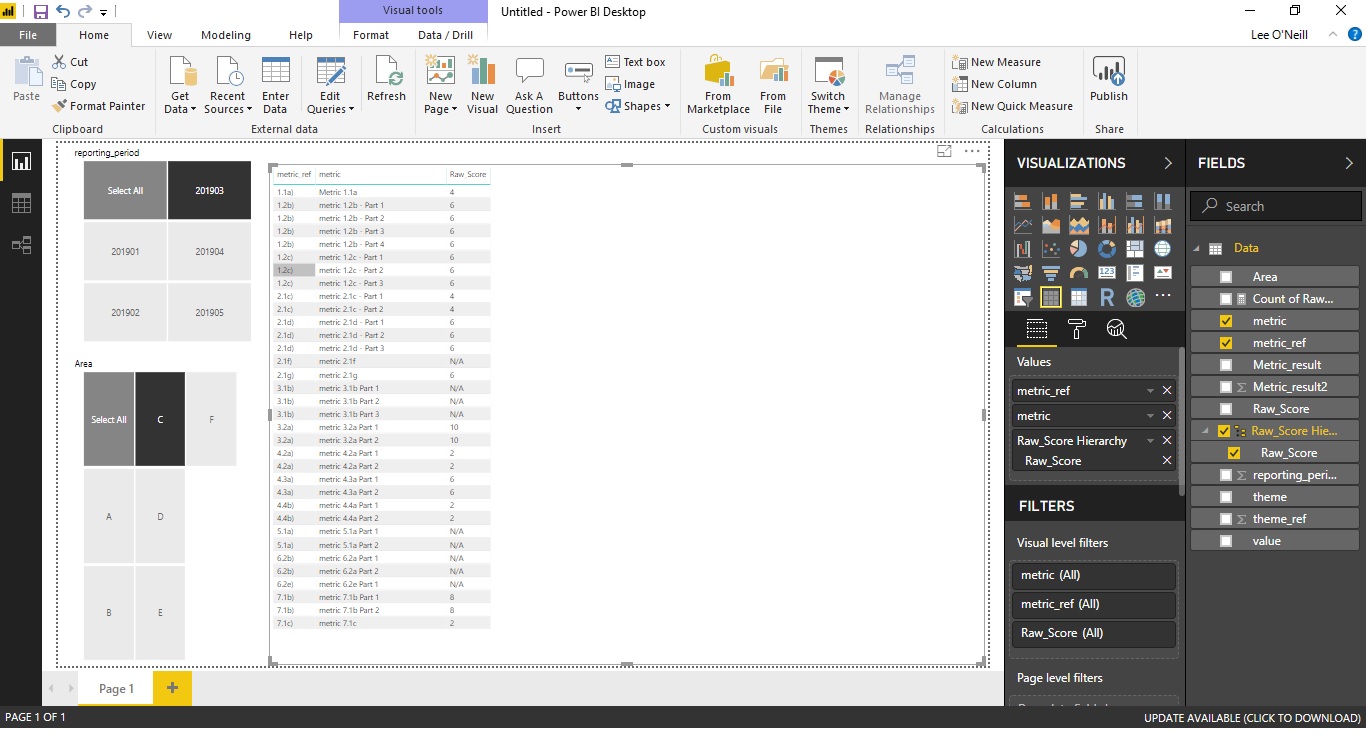Image resolution: width=1366 pixels, height=737 pixels.
Task: Check the Area field checkbox
Action: [x=1226, y=277]
